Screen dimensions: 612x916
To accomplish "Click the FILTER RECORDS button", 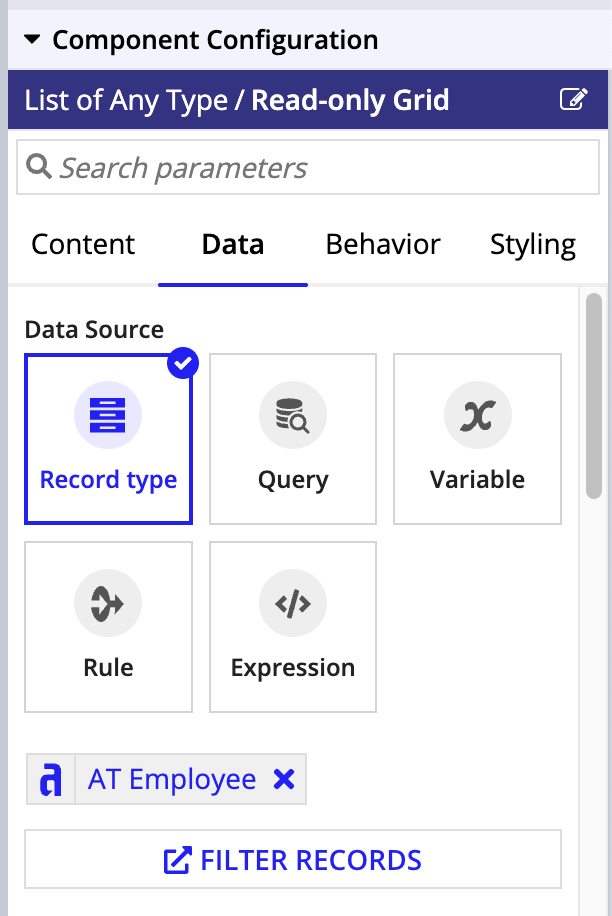I will pyautogui.click(x=293, y=860).
